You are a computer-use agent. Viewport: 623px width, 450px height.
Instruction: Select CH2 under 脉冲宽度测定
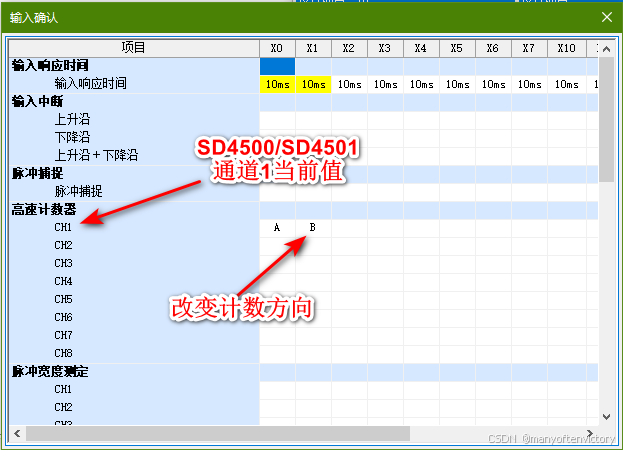(134, 408)
